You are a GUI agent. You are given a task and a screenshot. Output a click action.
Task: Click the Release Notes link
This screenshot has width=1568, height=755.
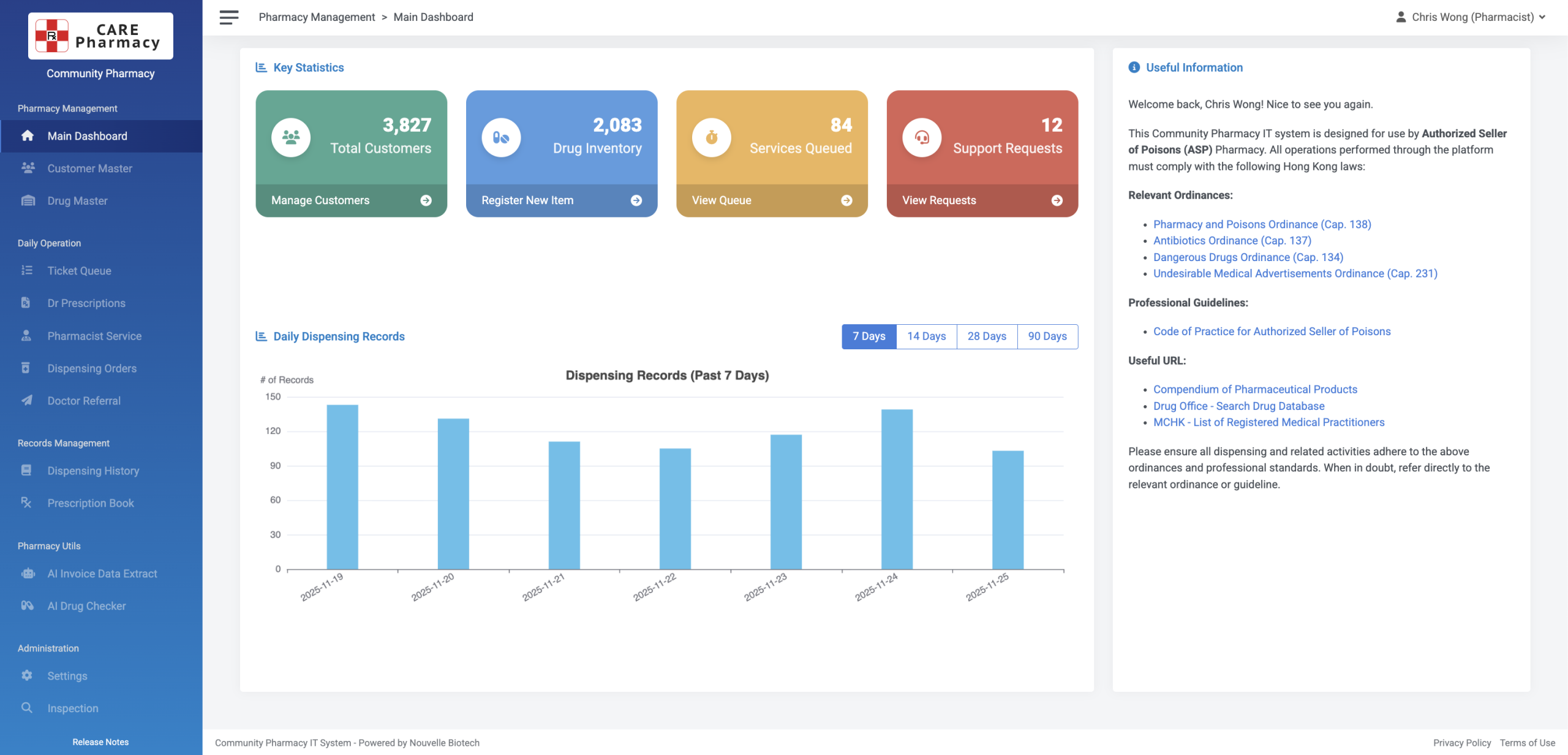coord(100,742)
